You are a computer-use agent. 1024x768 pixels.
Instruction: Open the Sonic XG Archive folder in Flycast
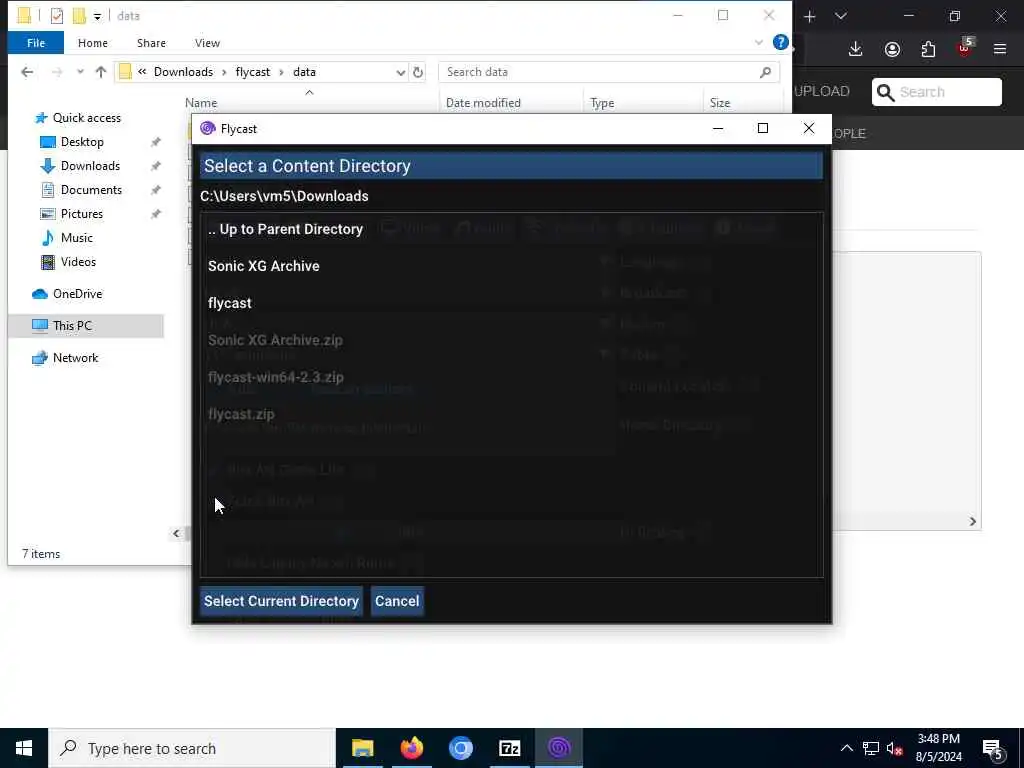click(263, 266)
